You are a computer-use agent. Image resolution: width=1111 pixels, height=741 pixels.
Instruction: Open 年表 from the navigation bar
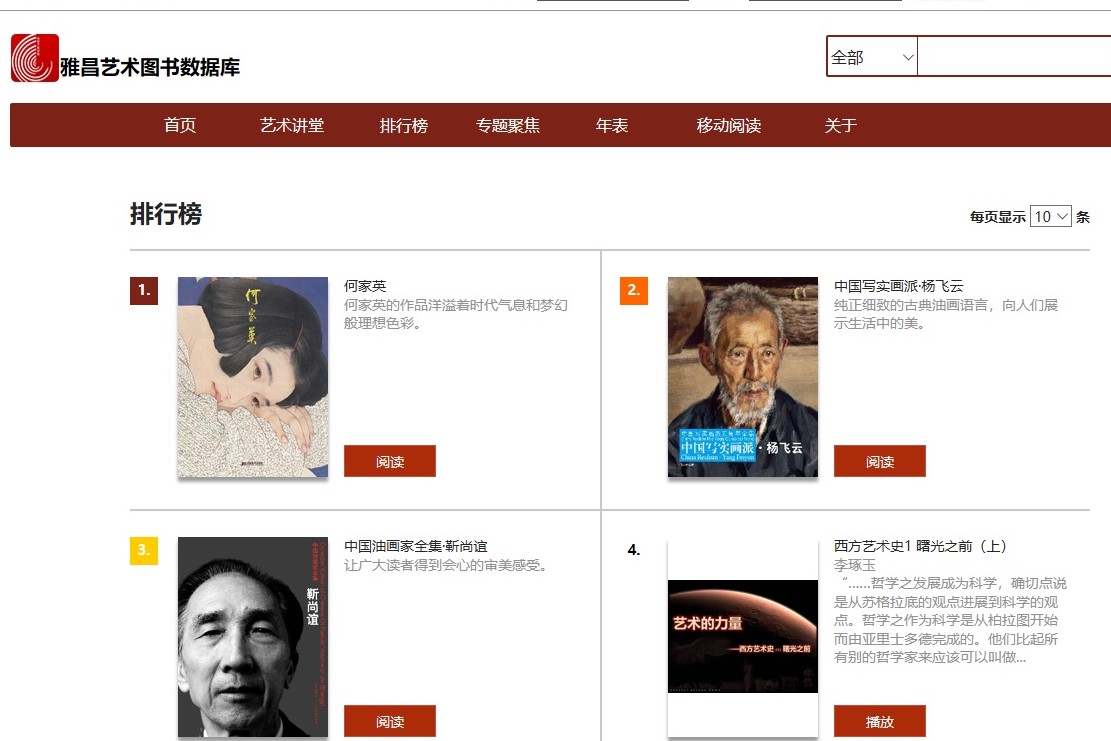[x=612, y=125]
